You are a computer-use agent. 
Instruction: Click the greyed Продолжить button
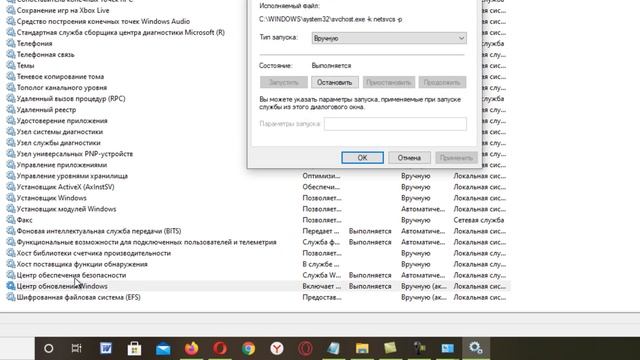pyautogui.click(x=442, y=82)
